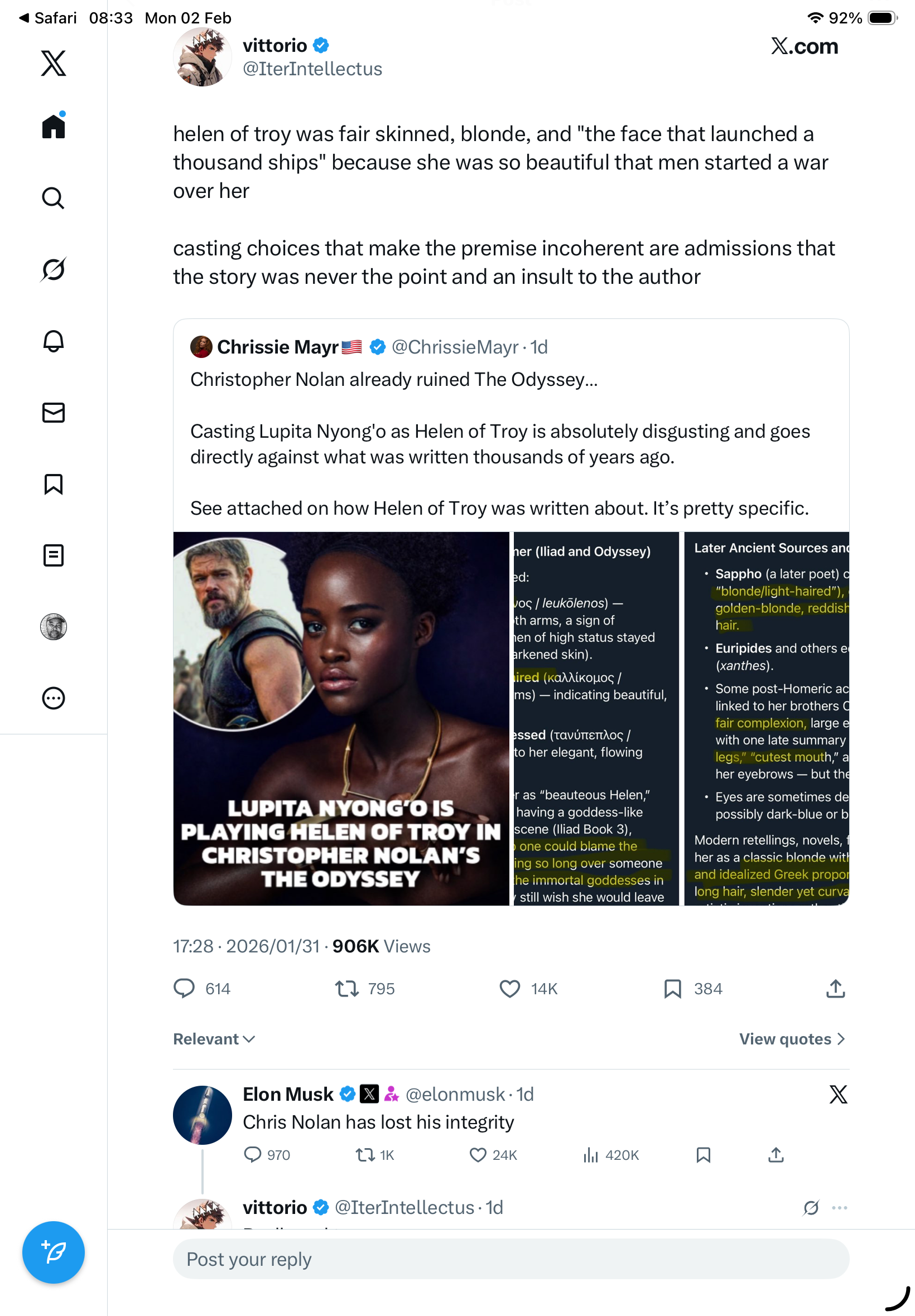Screen dimensions: 915x1316
Task: Bookmark vittorio's main post
Action: coord(672,988)
